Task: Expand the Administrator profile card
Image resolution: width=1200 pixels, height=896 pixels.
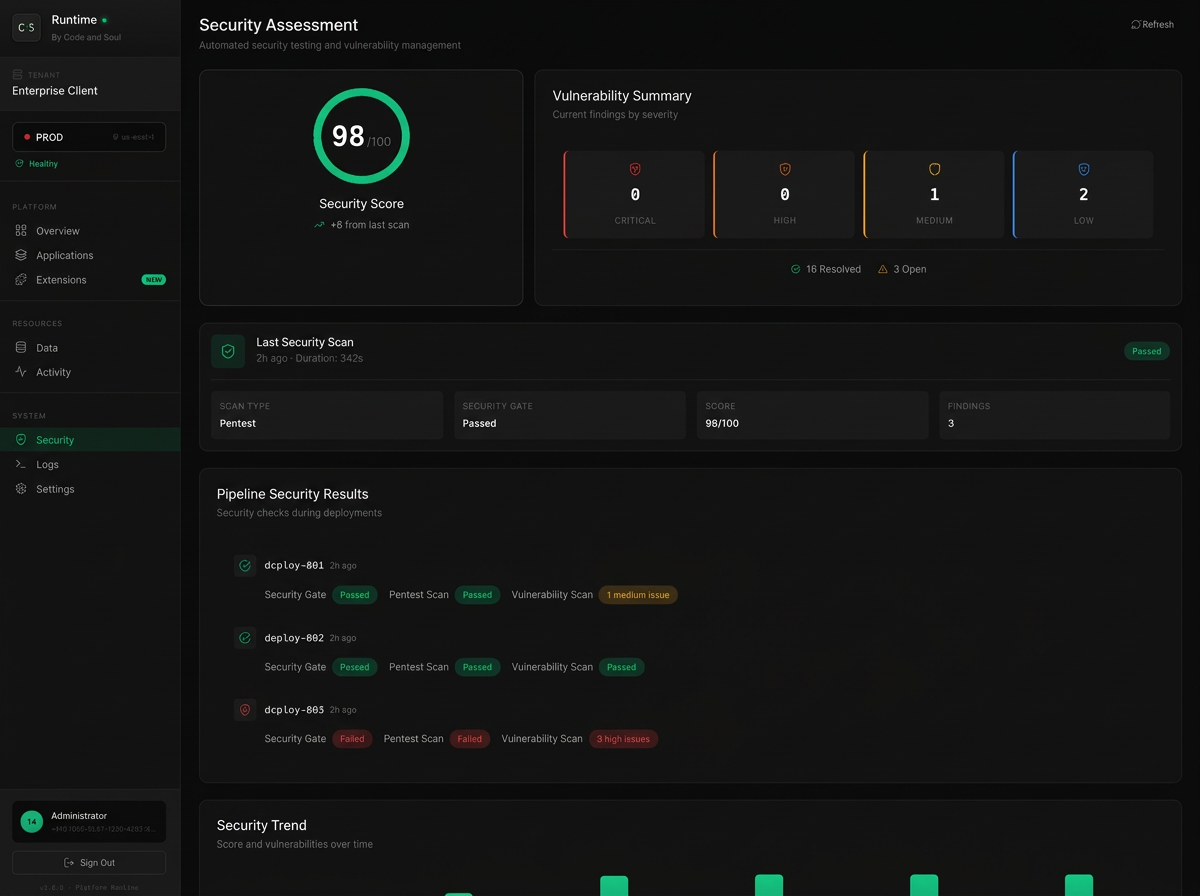Action: [88, 820]
